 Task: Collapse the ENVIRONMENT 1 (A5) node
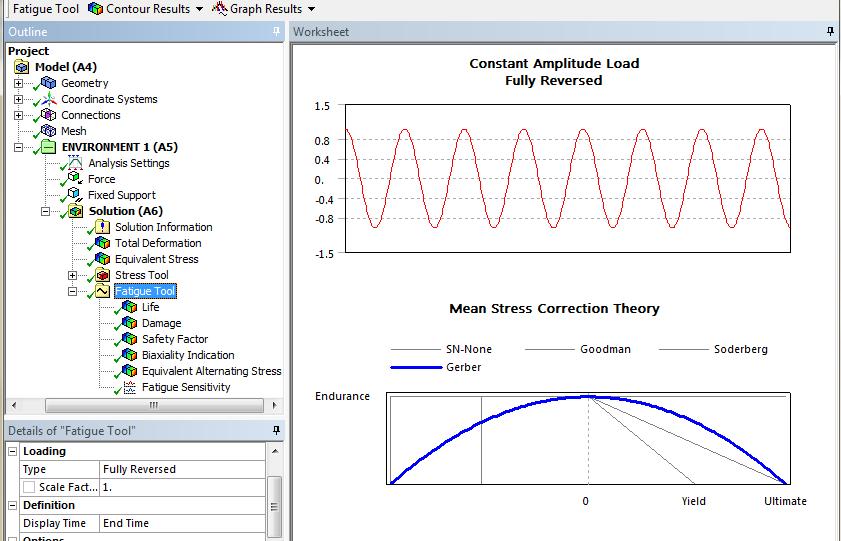coord(19,147)
